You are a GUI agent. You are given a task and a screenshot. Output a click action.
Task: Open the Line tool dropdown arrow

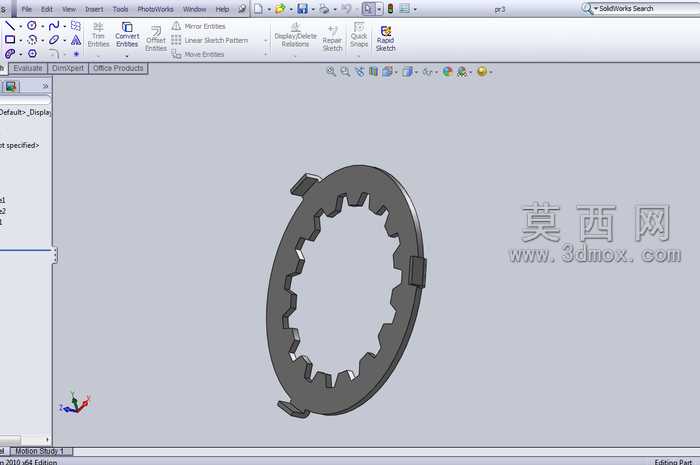21,26
